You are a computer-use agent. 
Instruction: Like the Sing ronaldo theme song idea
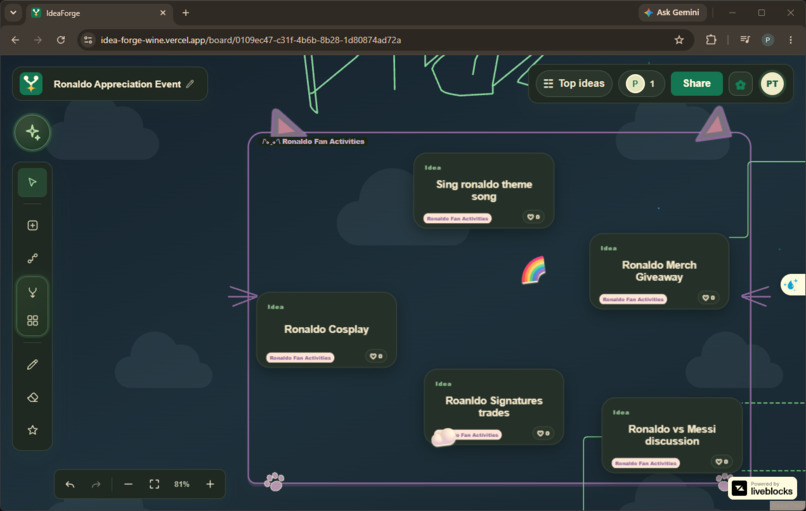pyautogui.click(x=534, y=217)
